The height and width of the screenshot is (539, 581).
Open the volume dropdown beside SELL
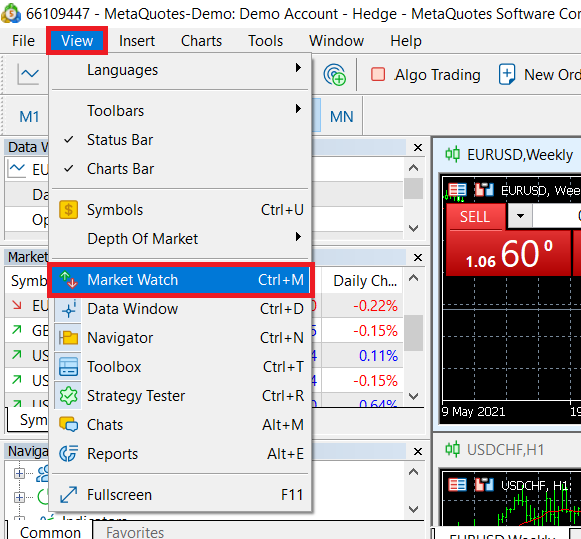point(520,216)
